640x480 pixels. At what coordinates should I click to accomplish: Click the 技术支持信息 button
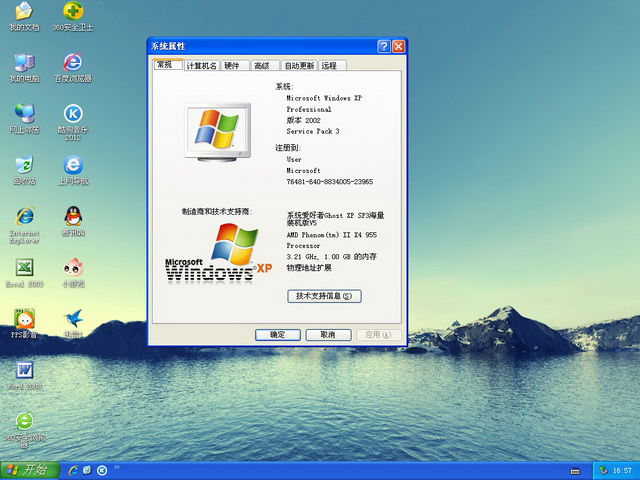click(x=324, y=296)
